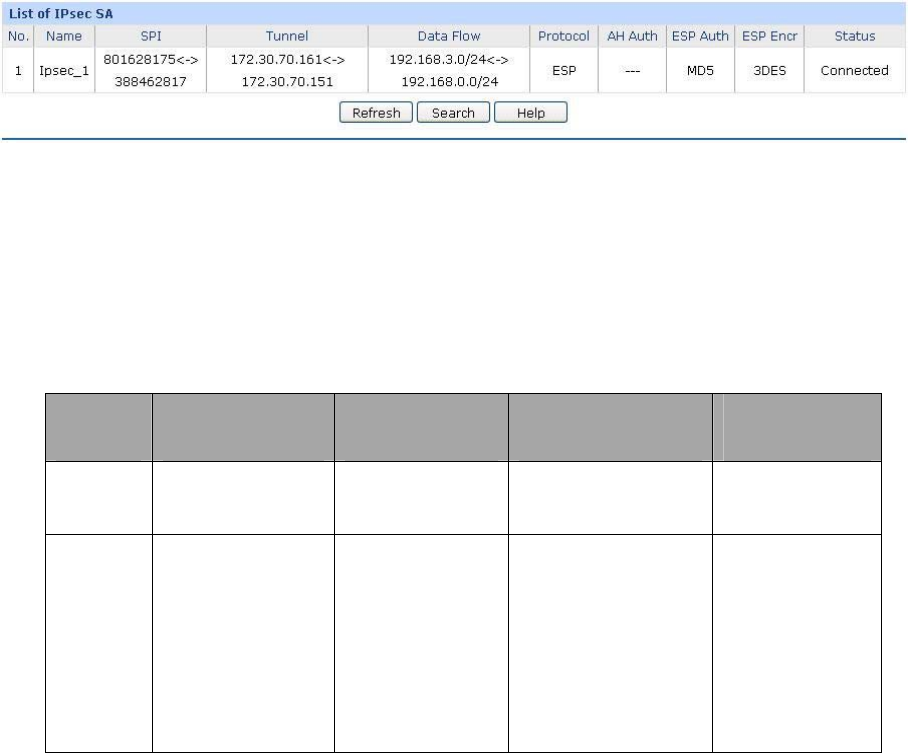This screenshot has height=753, width=908.
Task: Select the SPI column header
Action: click(x=150, y=36)
